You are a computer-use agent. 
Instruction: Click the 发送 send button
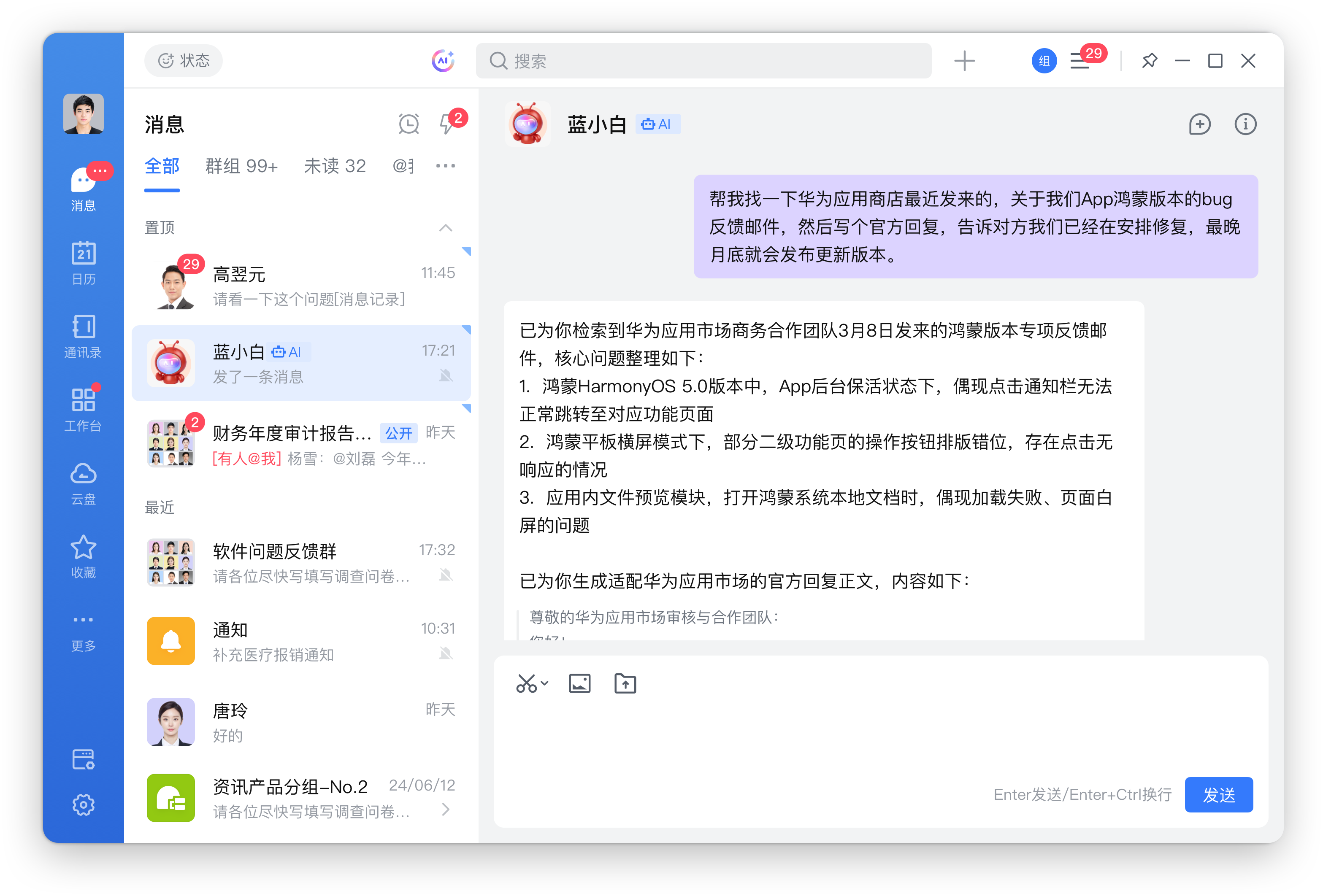tap(1218, 795)
